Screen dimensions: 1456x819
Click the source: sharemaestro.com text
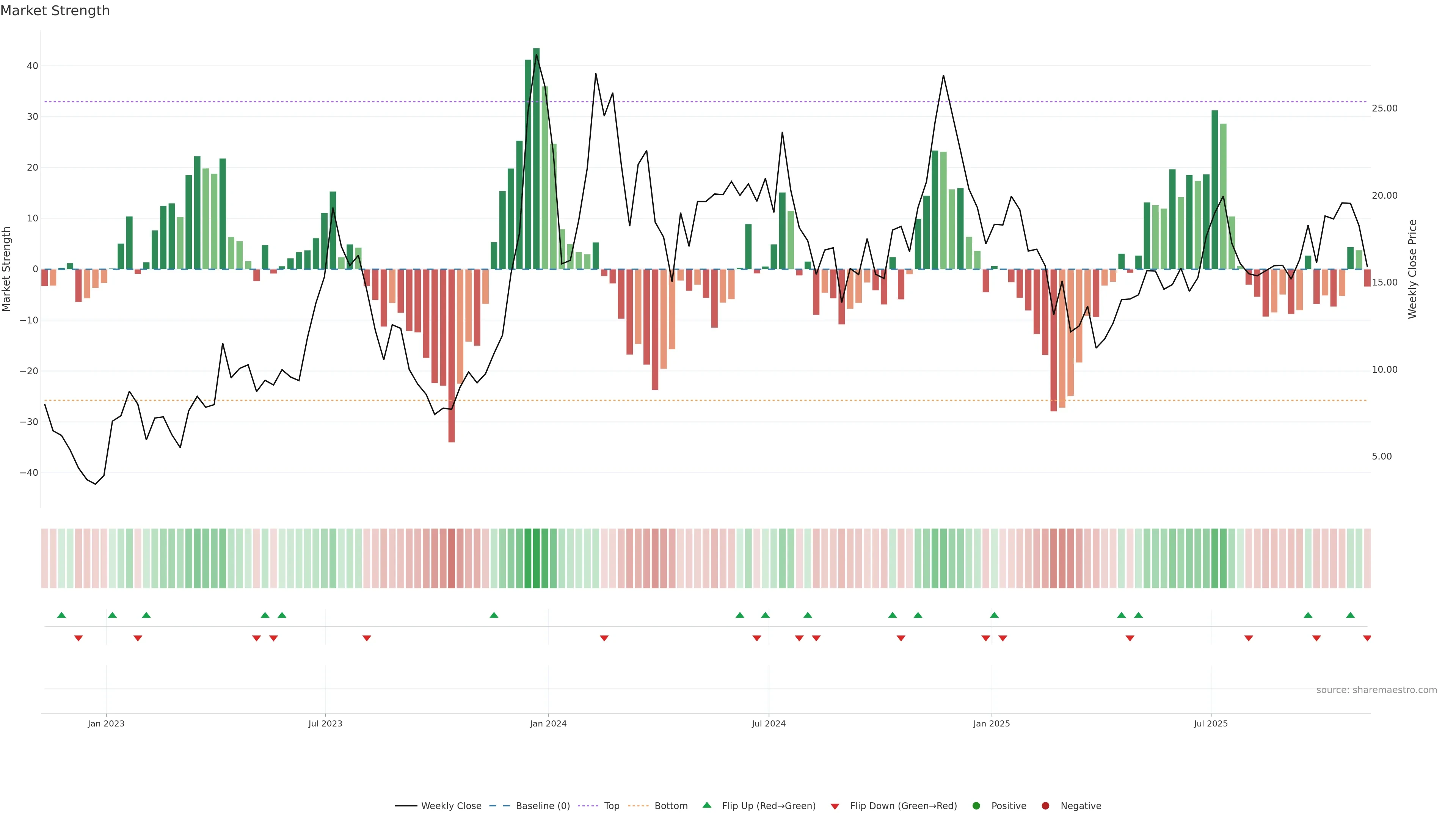(x=1376, y=690)
